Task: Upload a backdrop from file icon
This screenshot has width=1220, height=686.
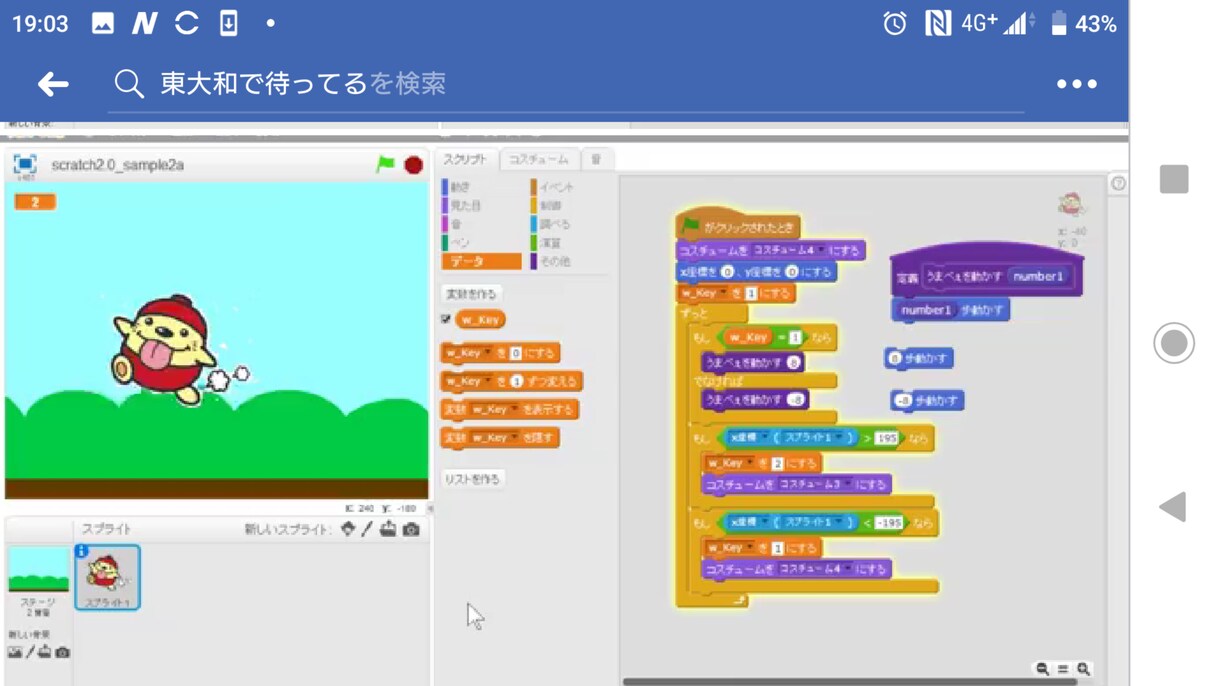Action: (45, 652)
